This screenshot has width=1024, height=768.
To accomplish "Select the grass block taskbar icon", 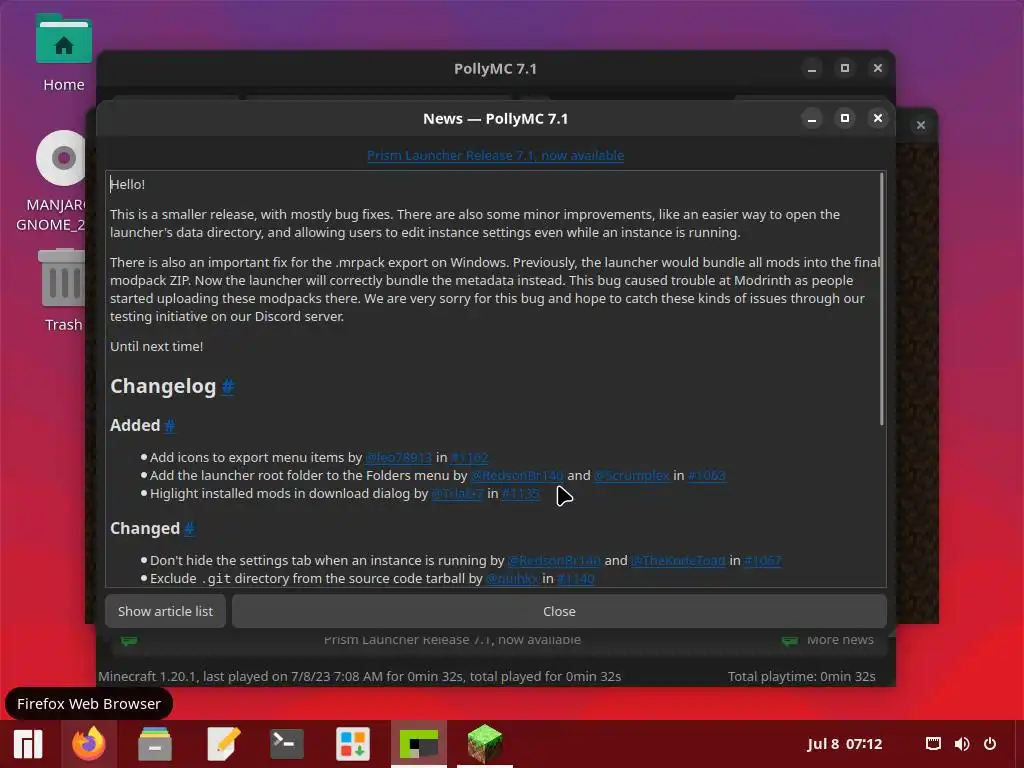I will point(485,744).
